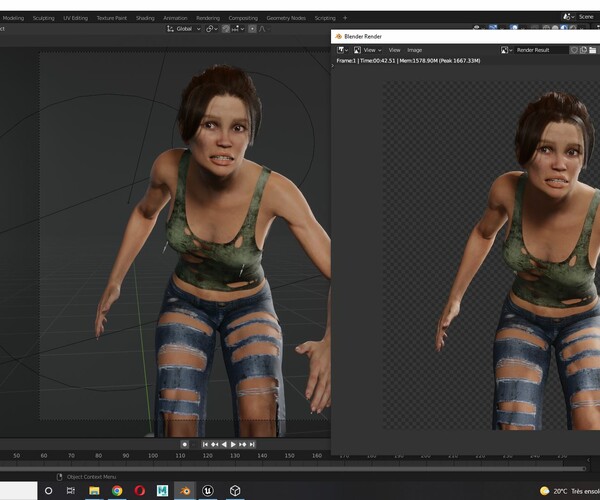This screenshot has width=600, height=500.
Task: Open the UV Editing workspace tab
Action: pyautogui.click(x=75, y=18)
